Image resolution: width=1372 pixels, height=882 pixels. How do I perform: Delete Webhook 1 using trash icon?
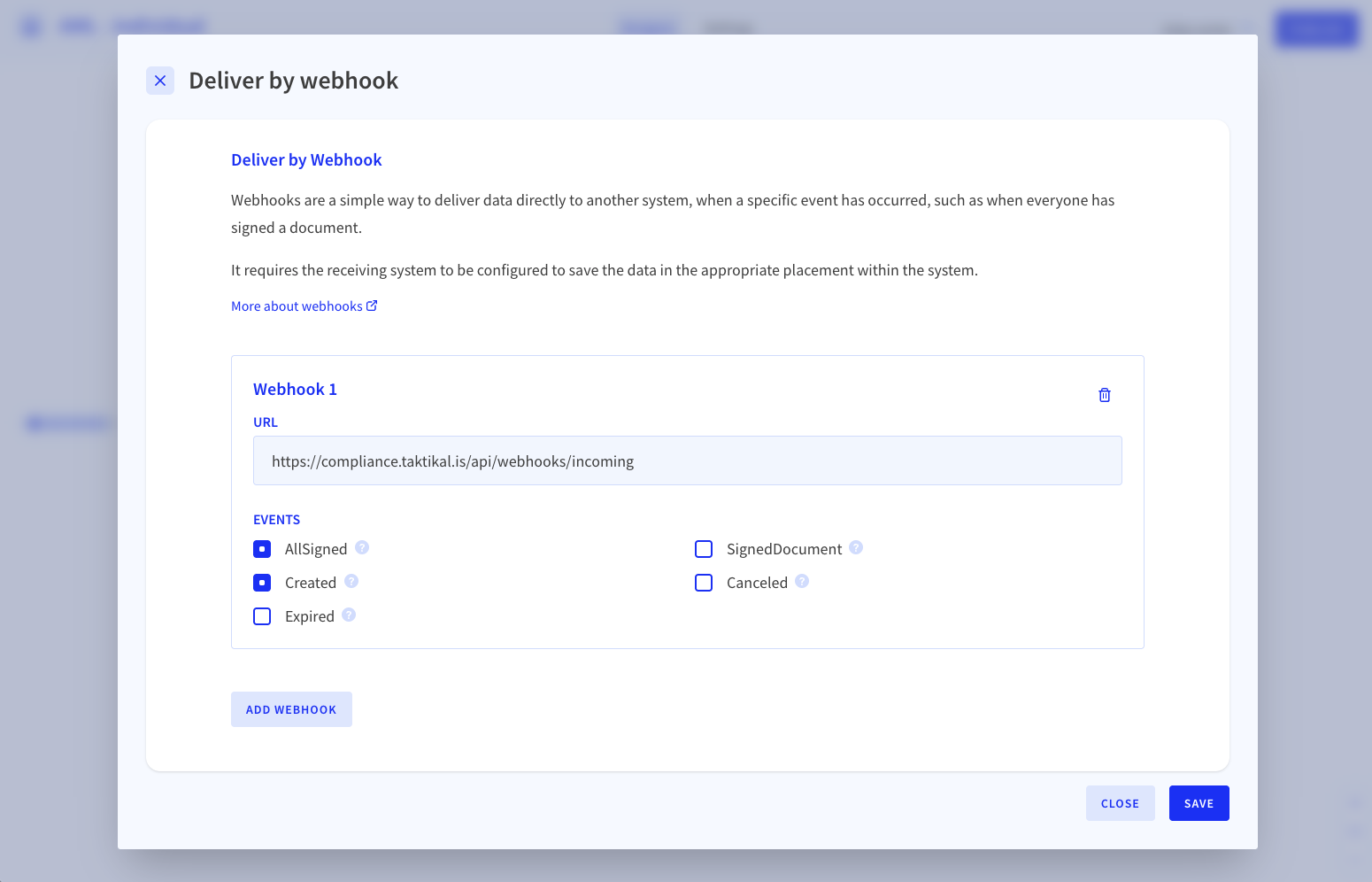point(1105,395)
